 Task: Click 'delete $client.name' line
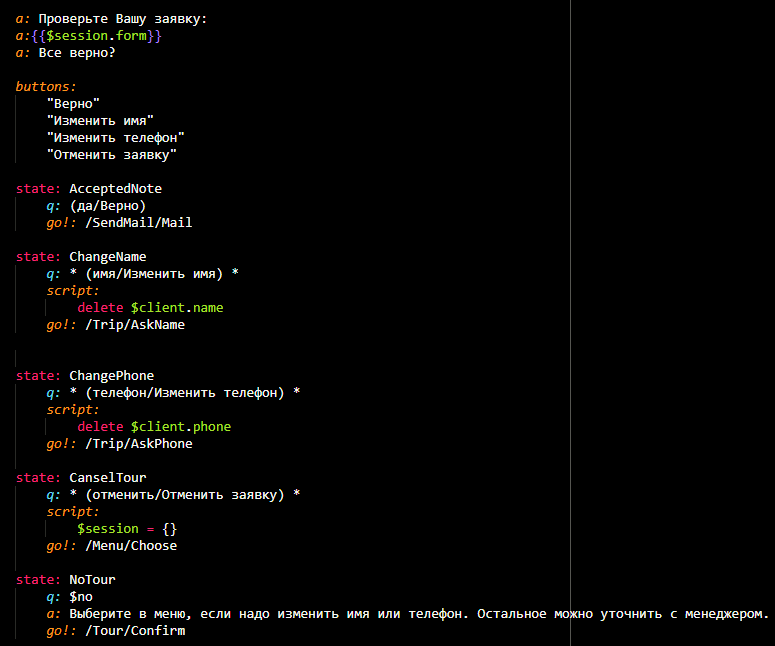coord(150,308)
